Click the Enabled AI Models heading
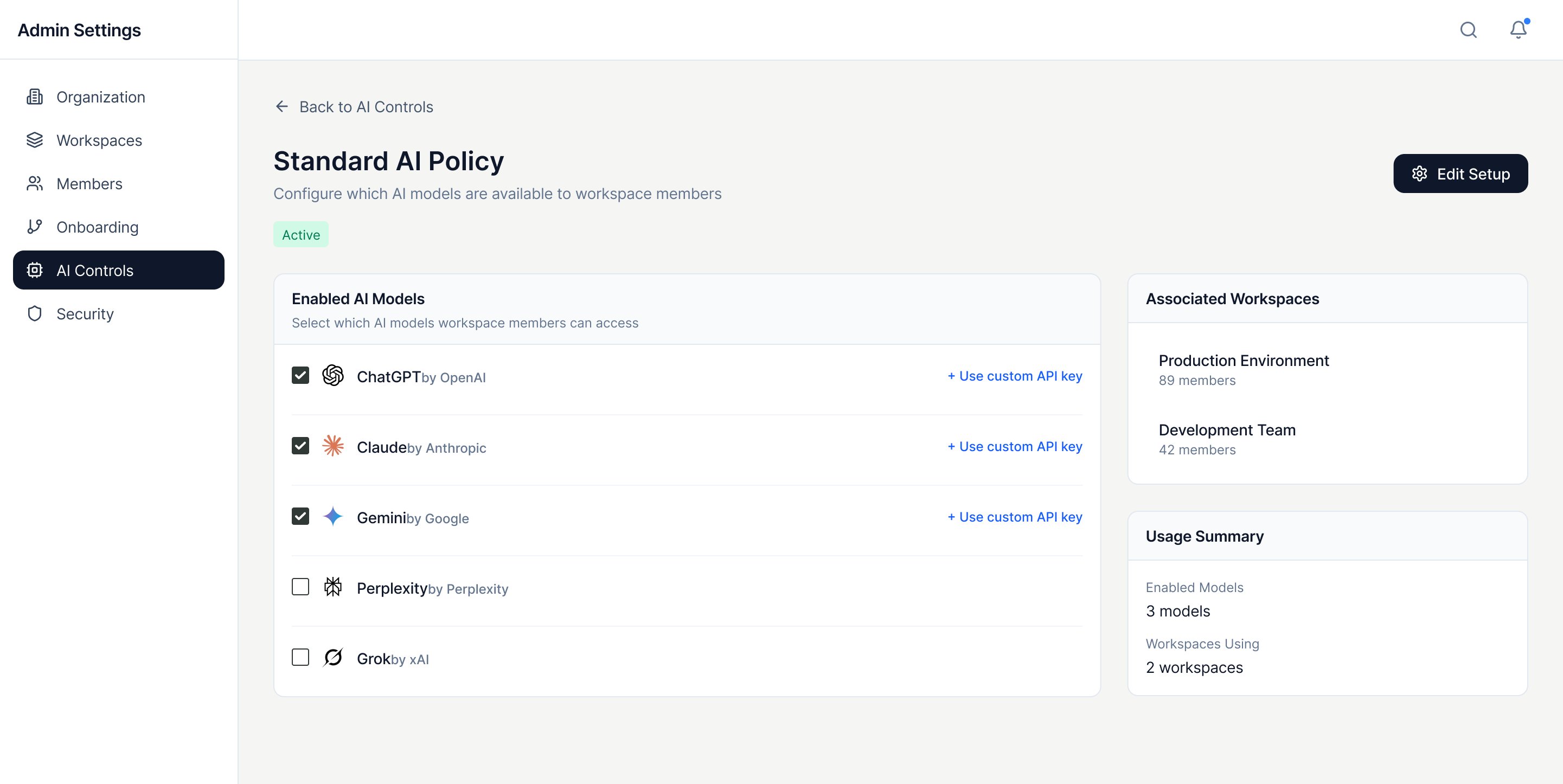Screen dimensions: 1563x784 coord(358,299)
